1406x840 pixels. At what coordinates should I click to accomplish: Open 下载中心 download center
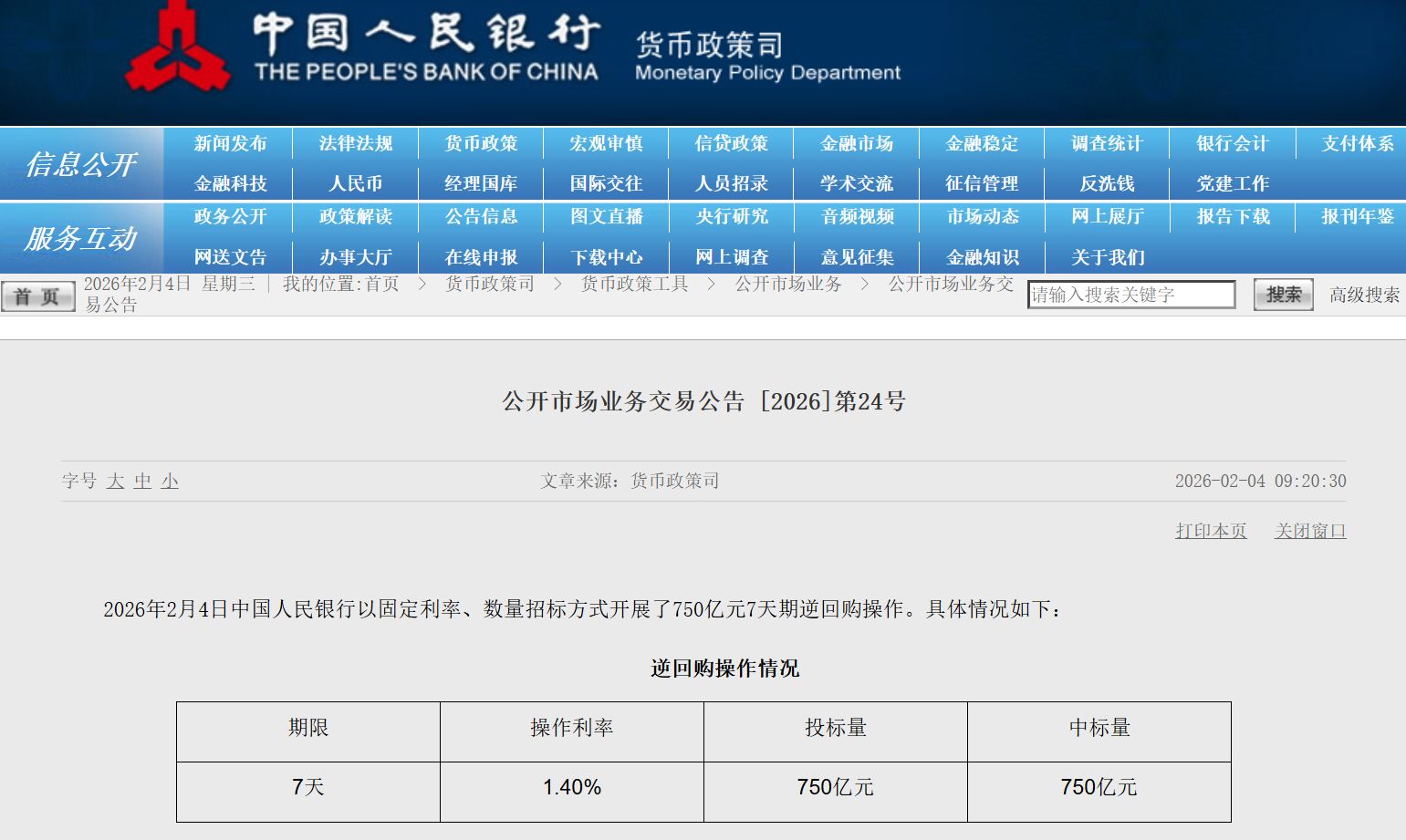pyautogui.click(x=606, y=257)
